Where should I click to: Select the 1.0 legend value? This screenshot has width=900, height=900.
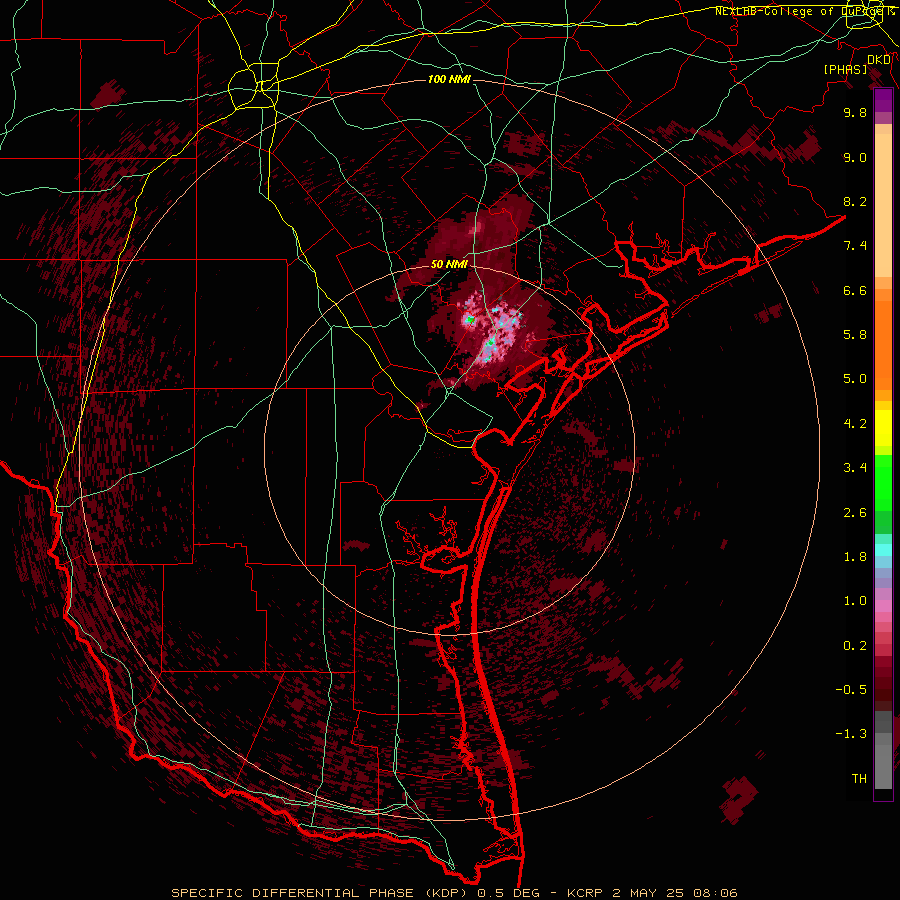point(855,601)
